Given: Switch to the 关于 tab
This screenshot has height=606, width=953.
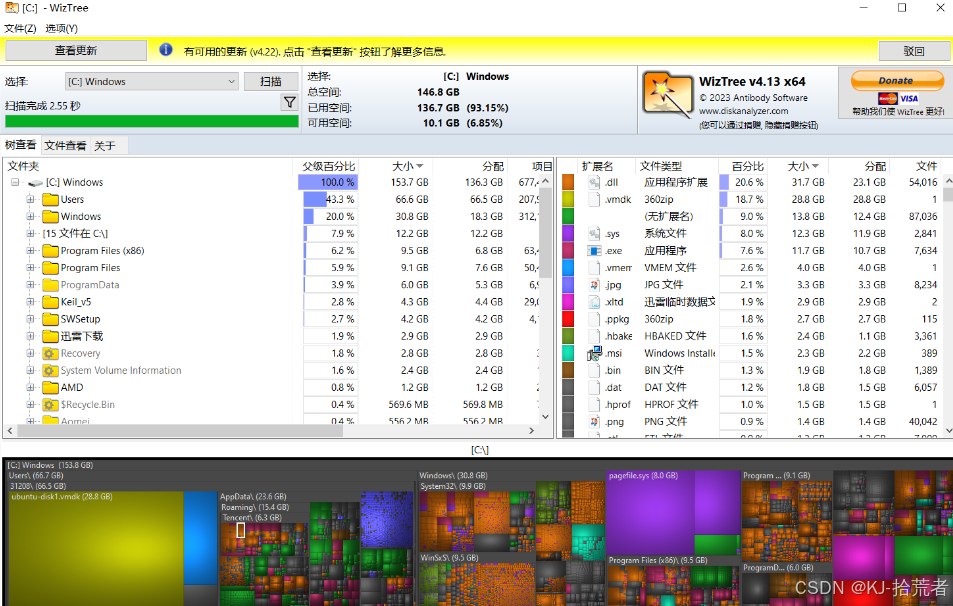Looking at the screenshot, I should point(105,145).
